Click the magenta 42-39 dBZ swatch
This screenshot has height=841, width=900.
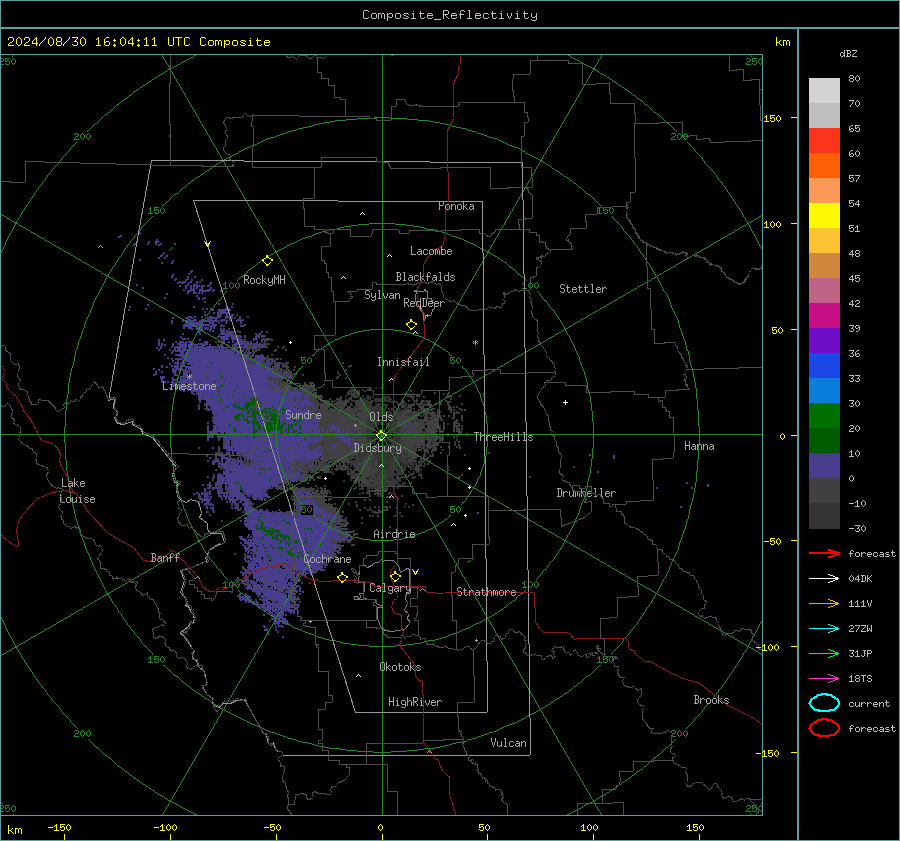(x=824, y=315)
